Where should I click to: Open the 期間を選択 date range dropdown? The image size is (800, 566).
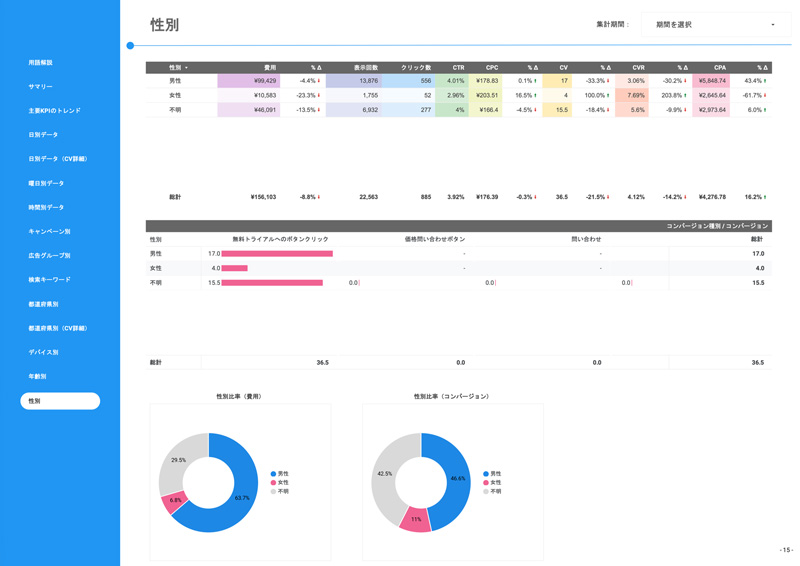coord(714,25)
